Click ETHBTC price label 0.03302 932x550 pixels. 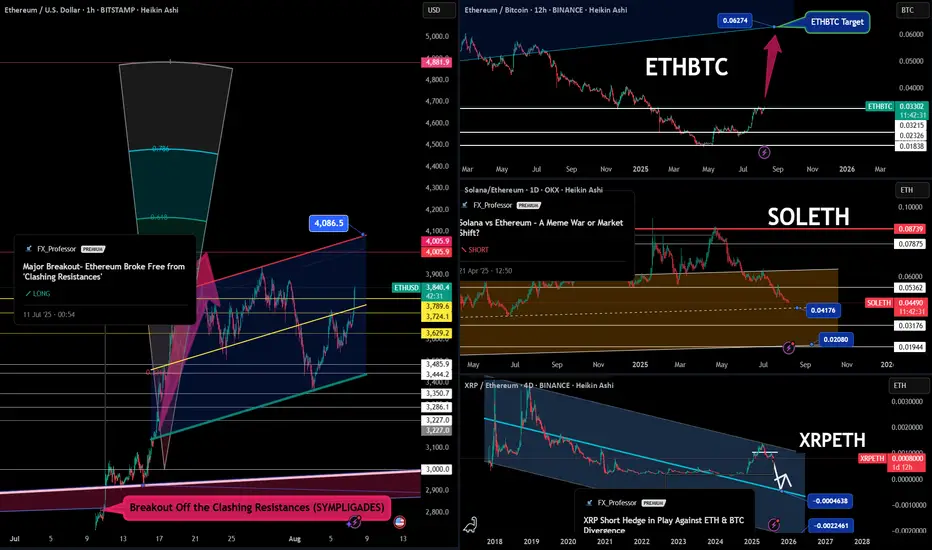(x=911, y=106)
